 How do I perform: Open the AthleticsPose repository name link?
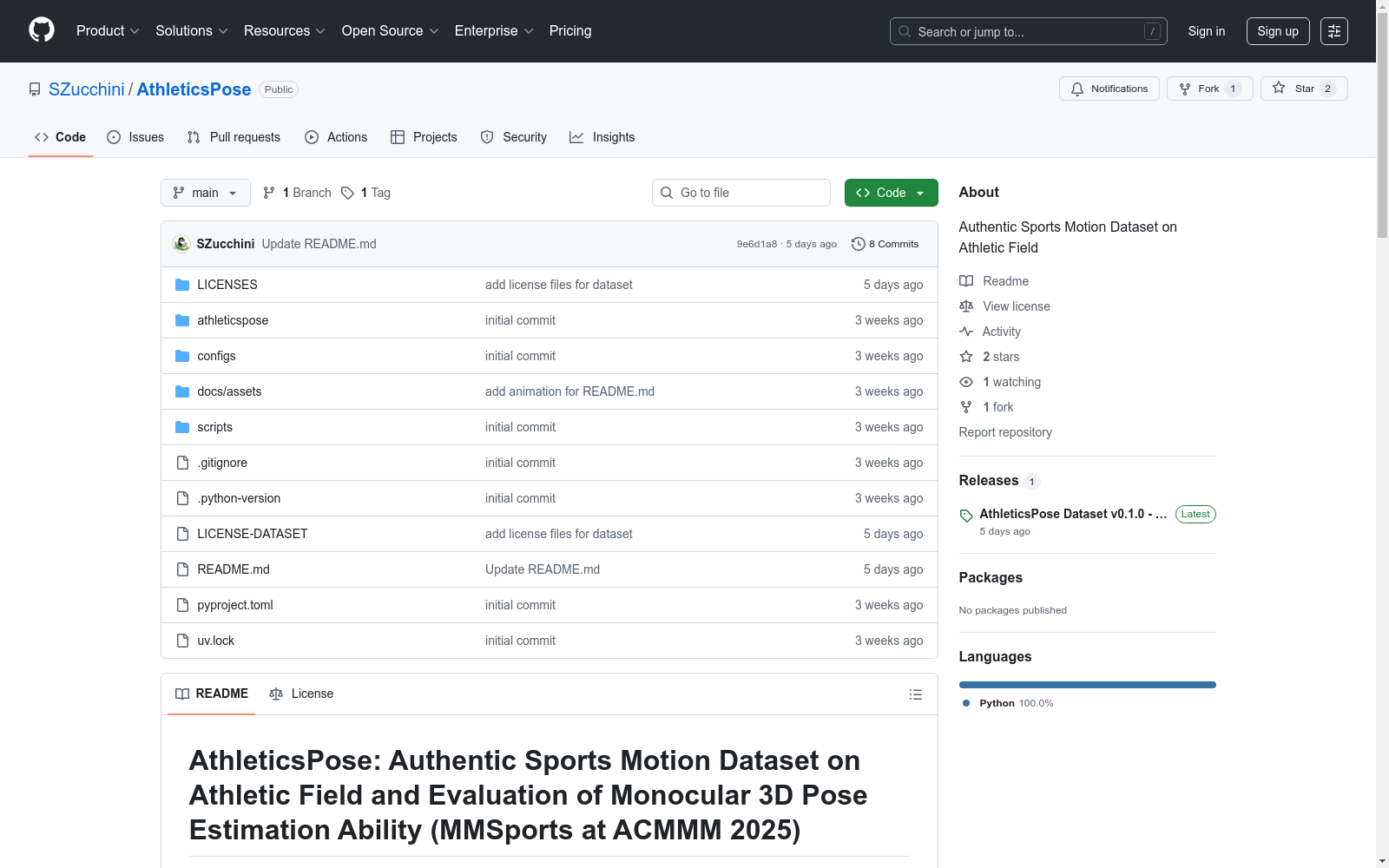(194, 89)
